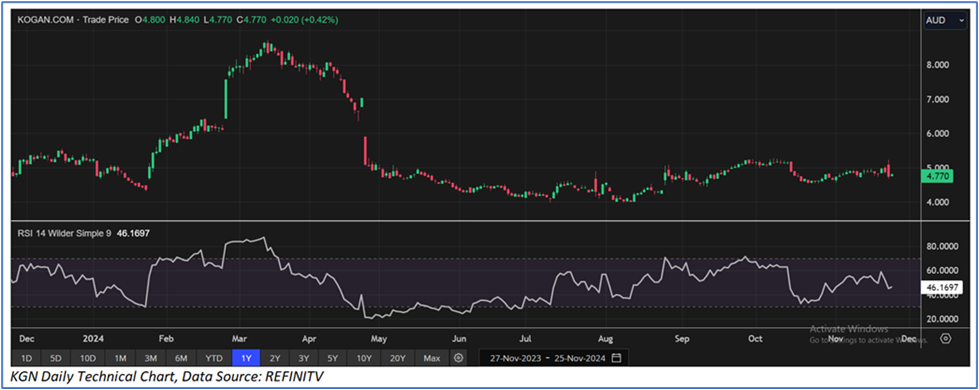Open range settings gear beside Max
The image size is (979, 390).
(x=459, y=358)
